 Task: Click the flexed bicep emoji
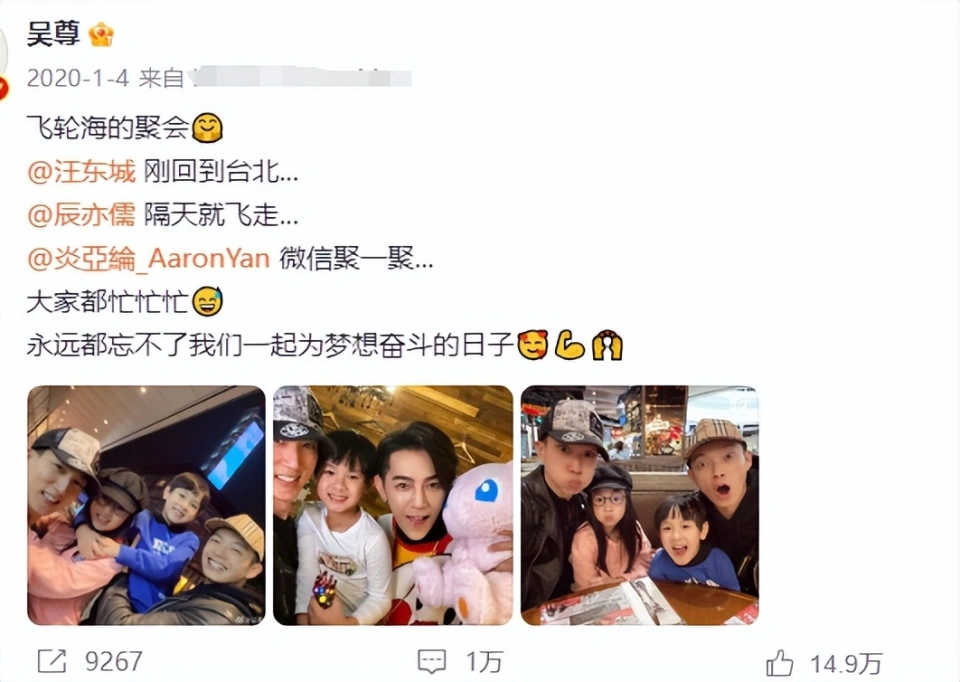click(x=569, y=345)
